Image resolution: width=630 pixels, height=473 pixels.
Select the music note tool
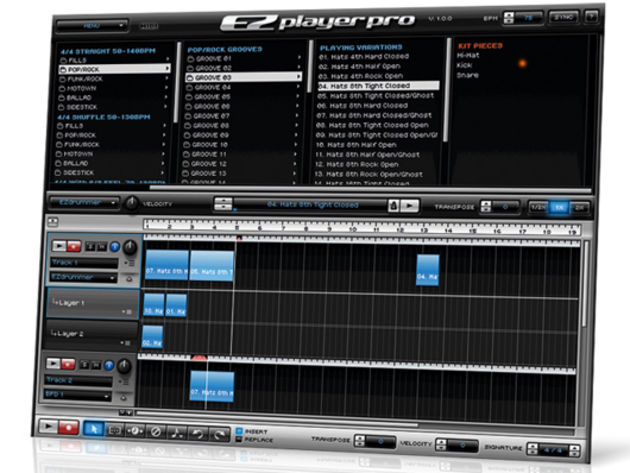point(177,433)
